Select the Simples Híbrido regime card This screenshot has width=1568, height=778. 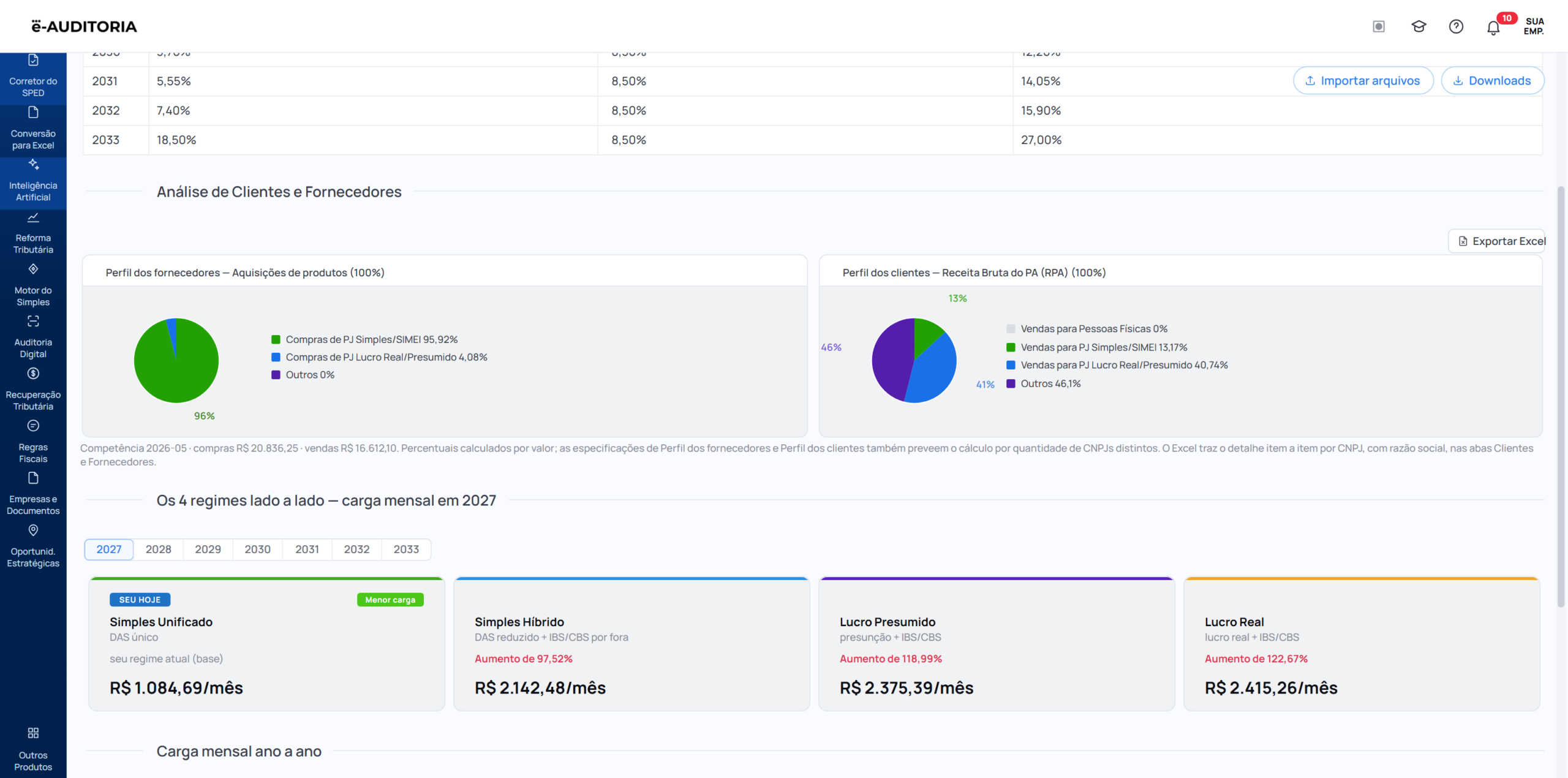(631, 644)
